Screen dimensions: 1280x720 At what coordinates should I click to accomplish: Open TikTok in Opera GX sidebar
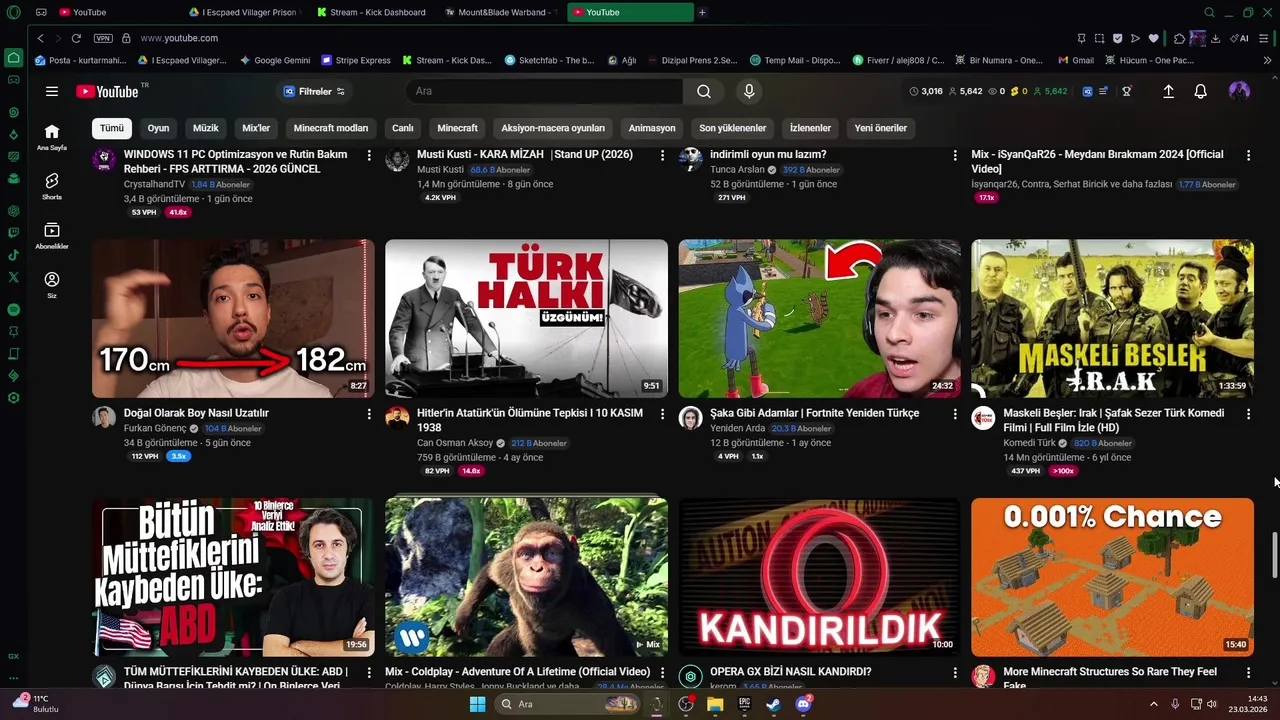(13, 254)
